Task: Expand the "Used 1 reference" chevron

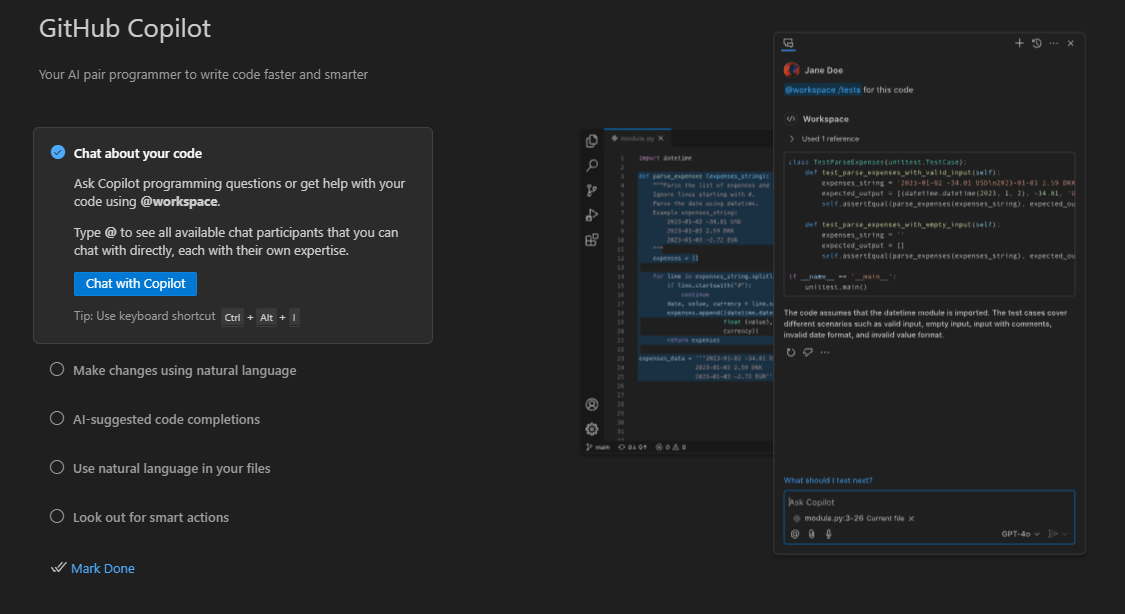Action: (x=792, y=139)
